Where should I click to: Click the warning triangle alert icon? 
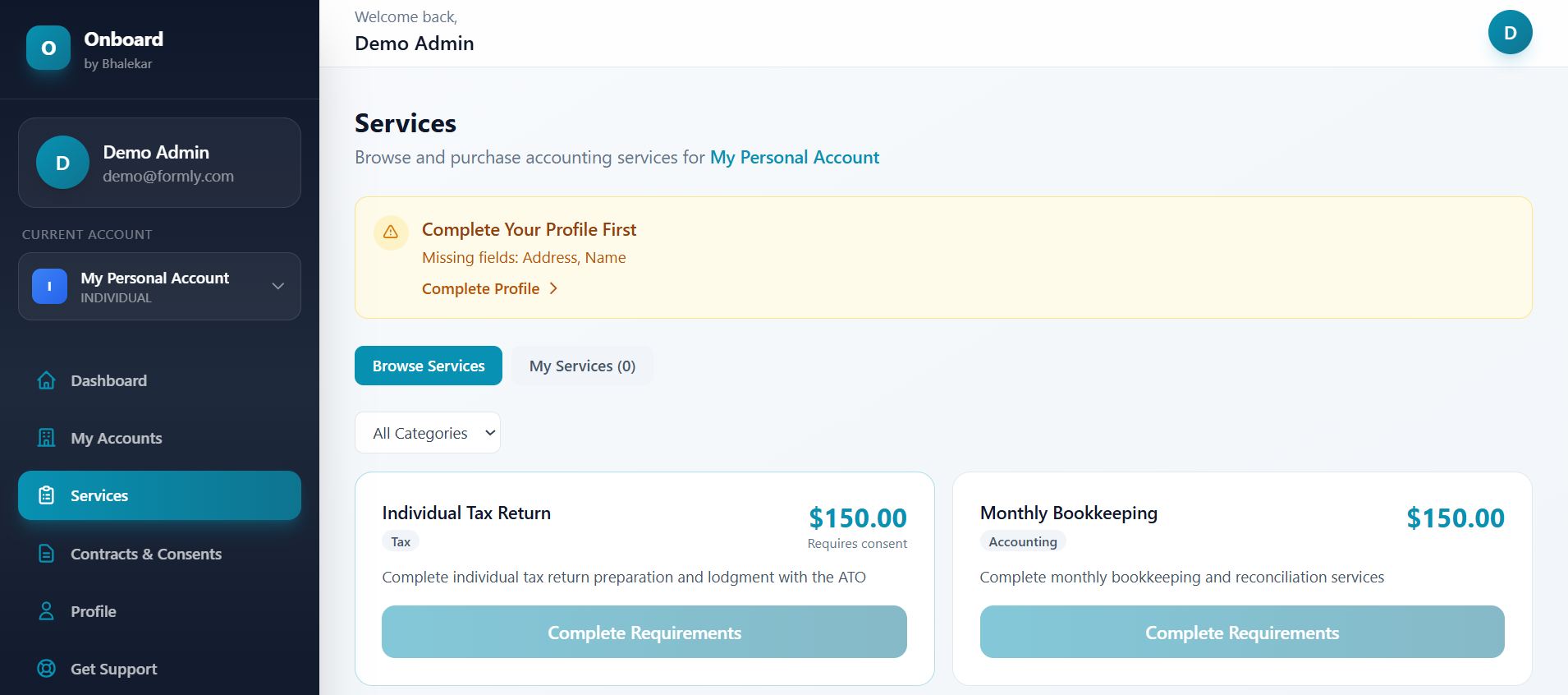tap(391, 232)
